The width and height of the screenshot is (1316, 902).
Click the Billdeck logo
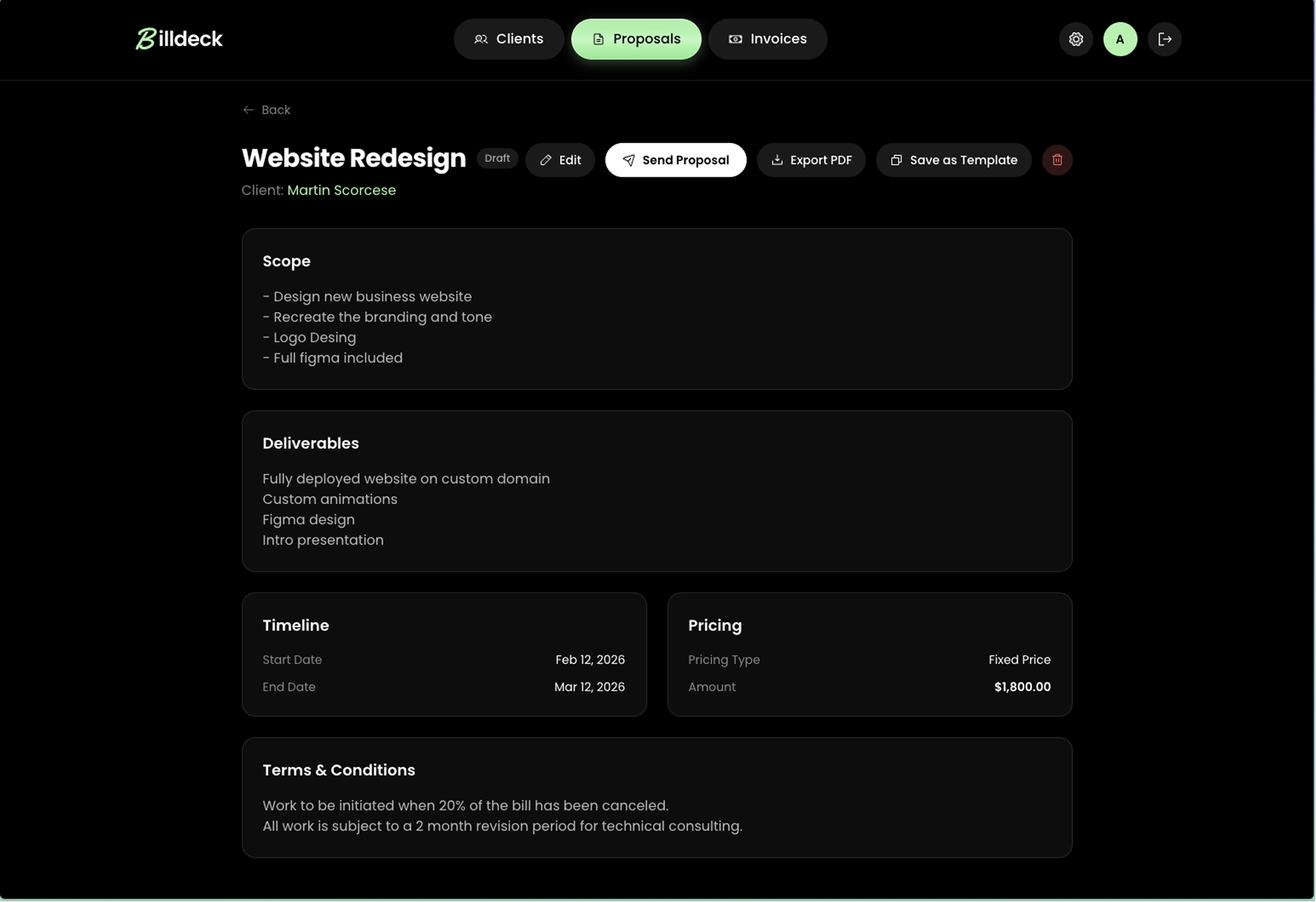[x=179, y=39]
